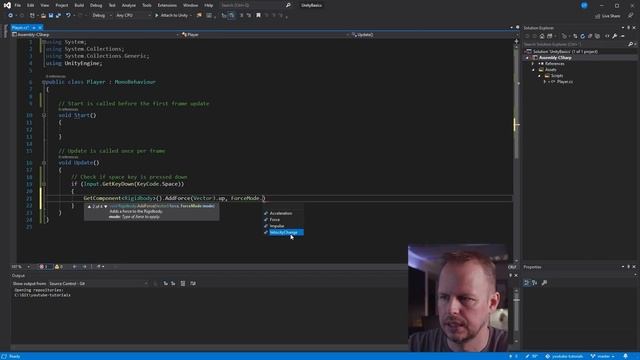Image resolution: width=640 pixels, height=360 pixels.
Task: Open the Any CPU platform dropdown
Action: tap(133, 16)
